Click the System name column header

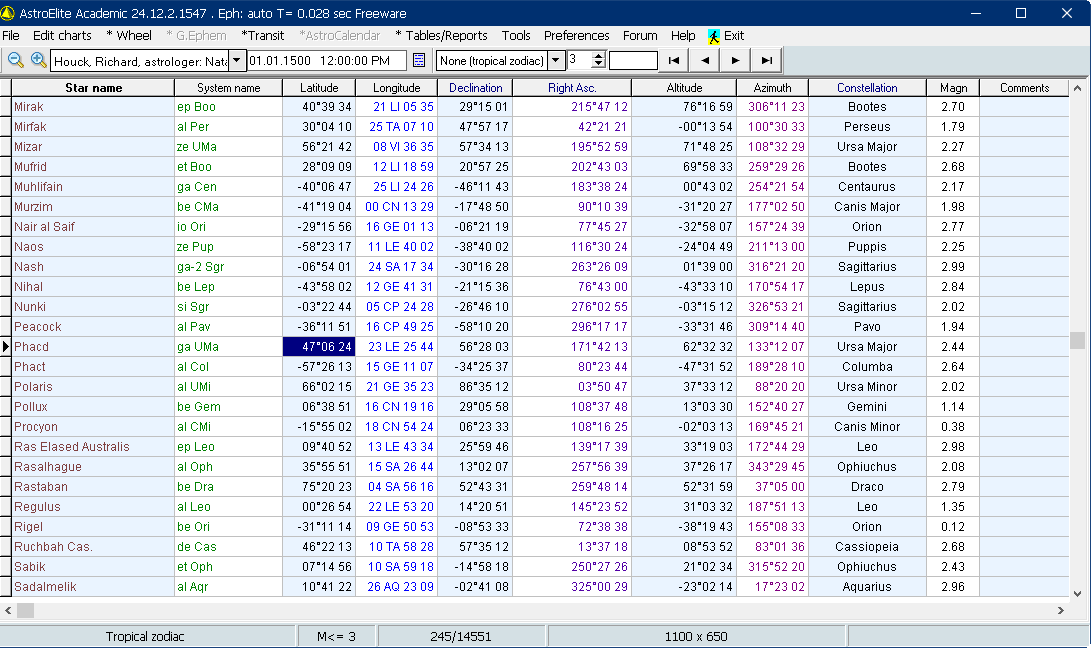pos(228,88)
